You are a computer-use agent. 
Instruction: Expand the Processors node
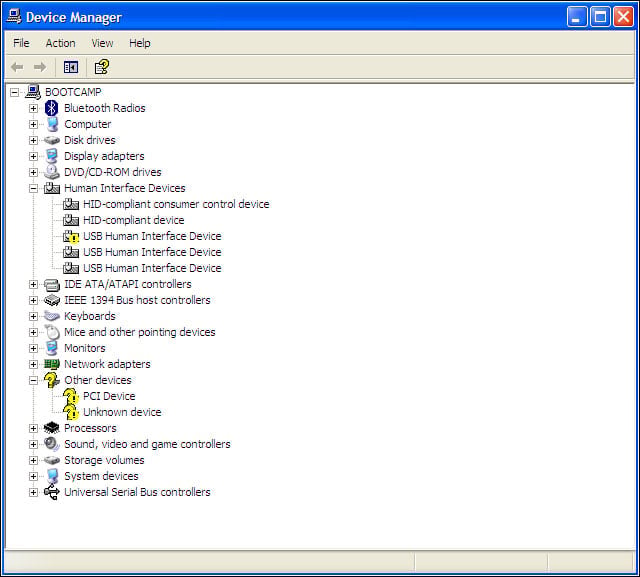coord(33,428)
